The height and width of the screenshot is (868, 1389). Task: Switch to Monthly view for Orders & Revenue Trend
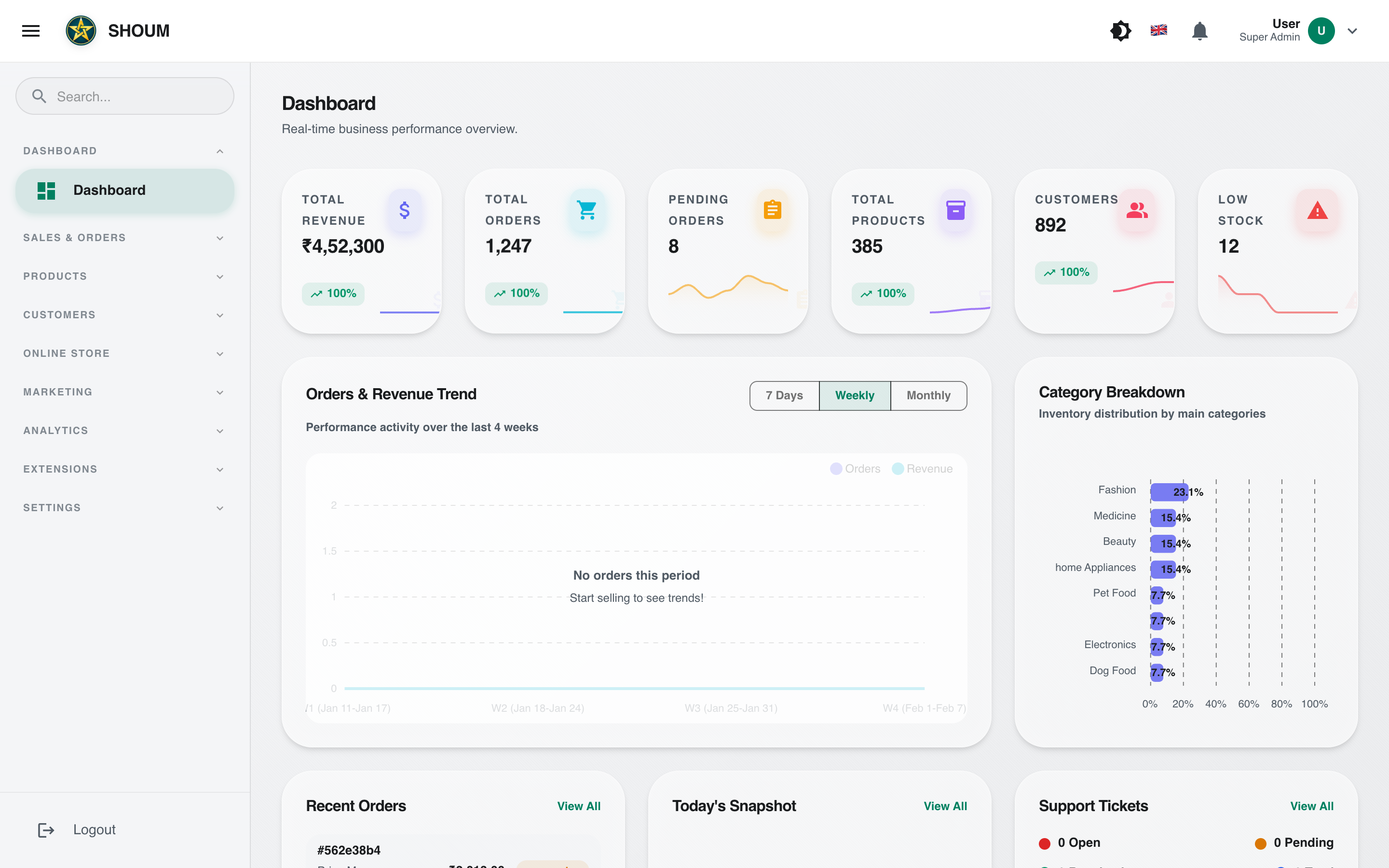[x=927, y=395]
